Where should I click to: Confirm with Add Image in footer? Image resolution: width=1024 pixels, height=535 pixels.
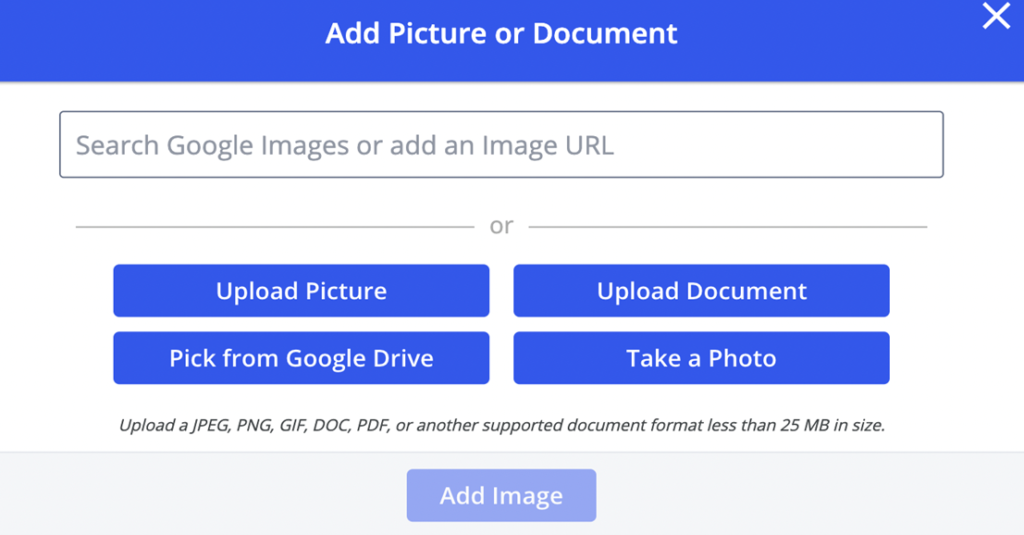[501, 495]
